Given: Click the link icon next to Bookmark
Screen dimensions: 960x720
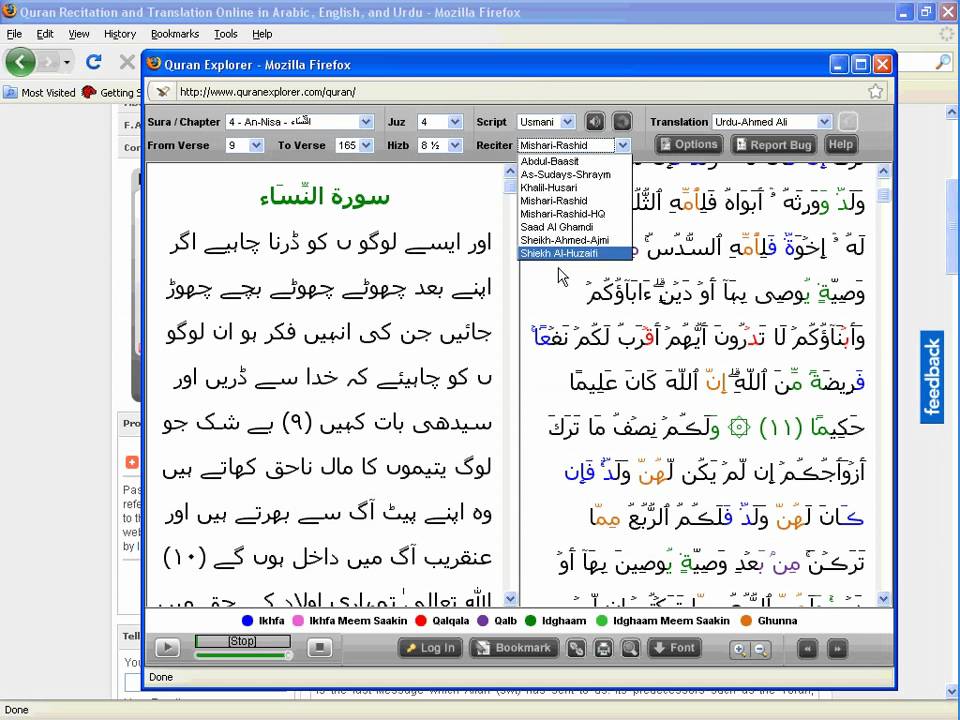Looking at the screenshot, I should 576,648.
